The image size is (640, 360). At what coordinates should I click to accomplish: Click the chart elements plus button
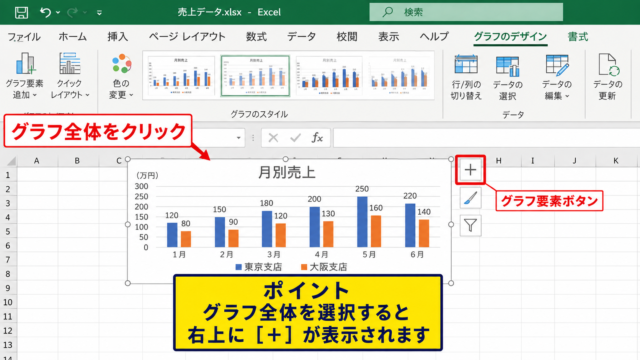470,169
